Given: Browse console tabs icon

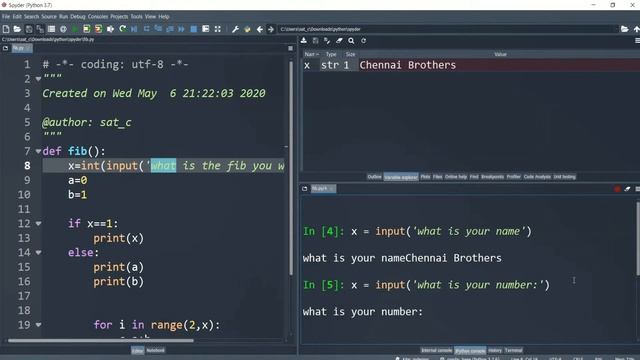Looking at the screenshot, I should 304,189.
